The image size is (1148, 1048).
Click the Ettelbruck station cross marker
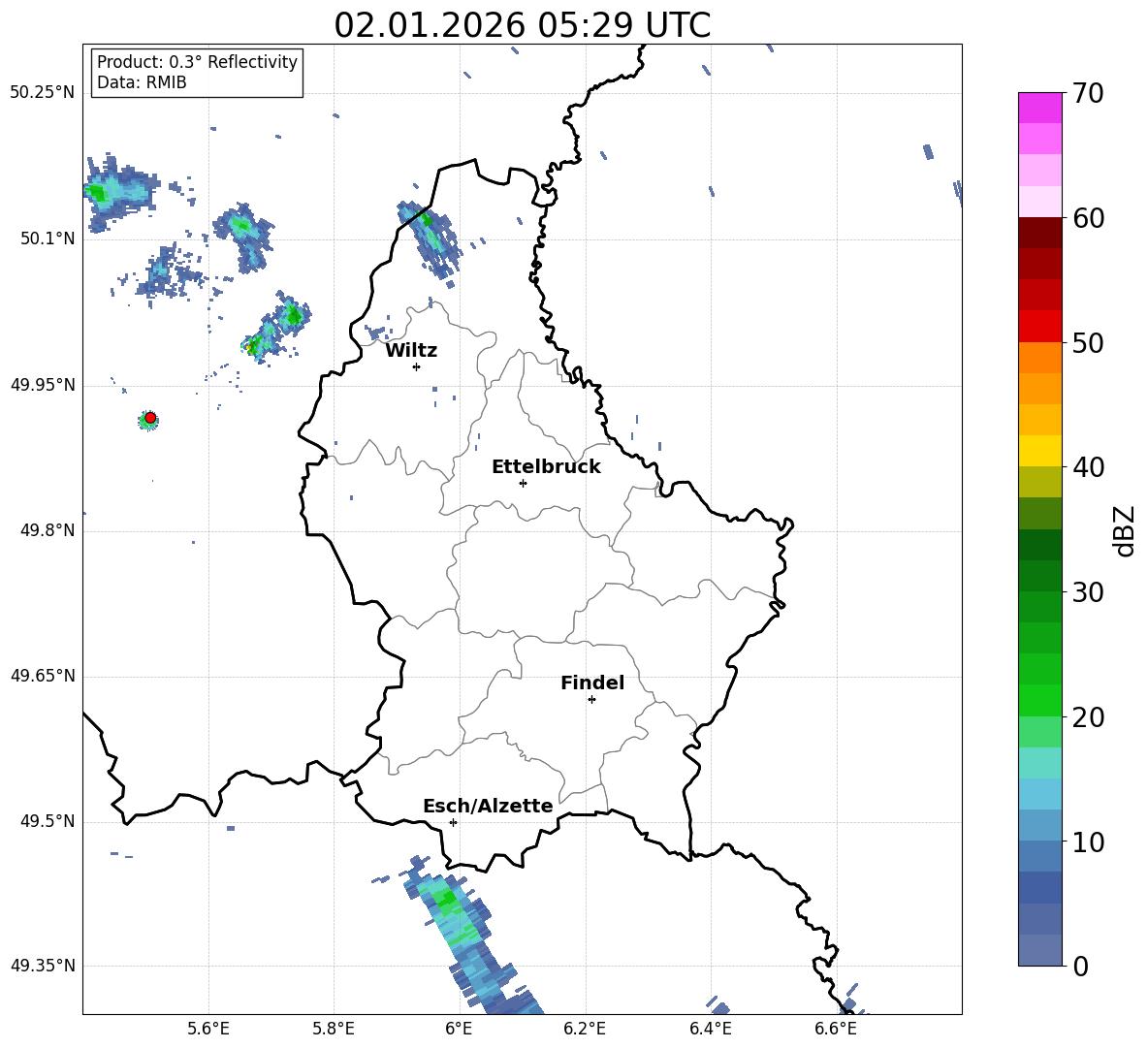pyautogui.click(x=523, y=483)
